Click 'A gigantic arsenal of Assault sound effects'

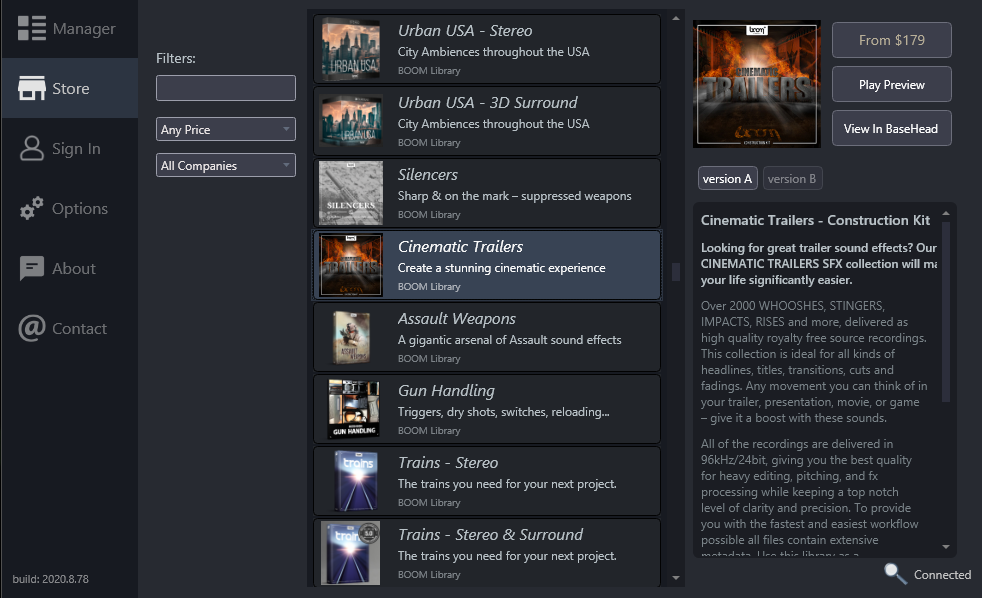tap(509, 340)
